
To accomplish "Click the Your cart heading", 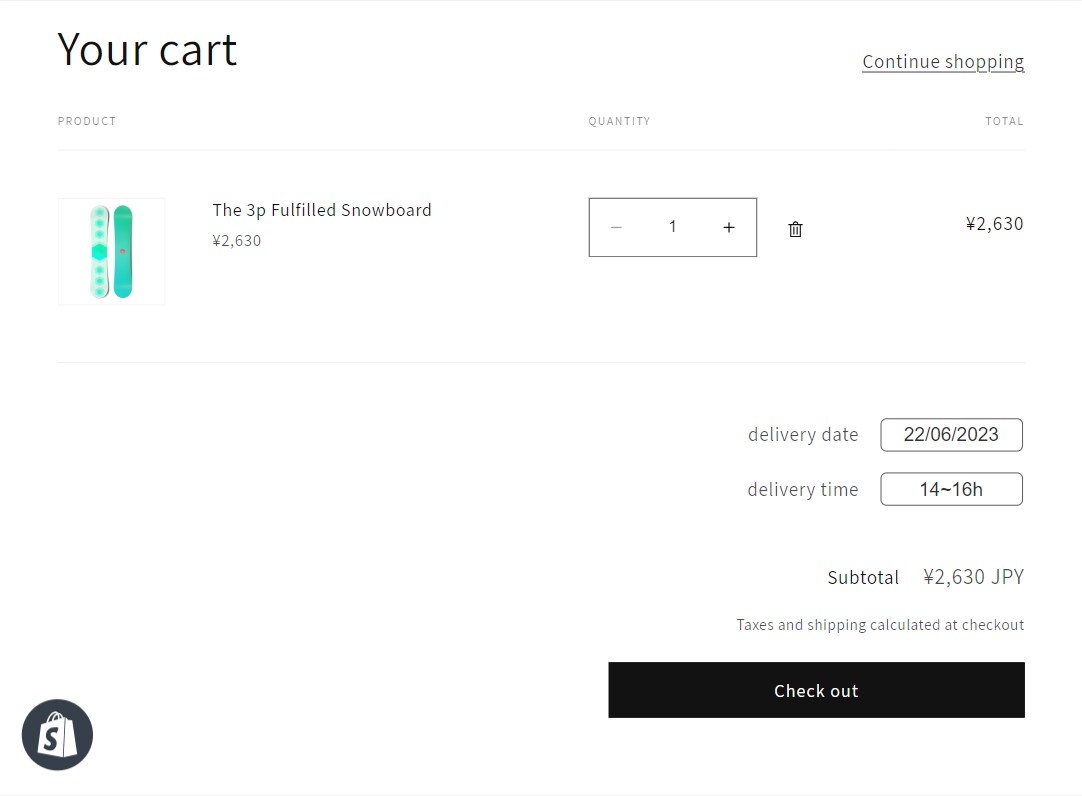I will pyautogui.click(x=147, y=50).
